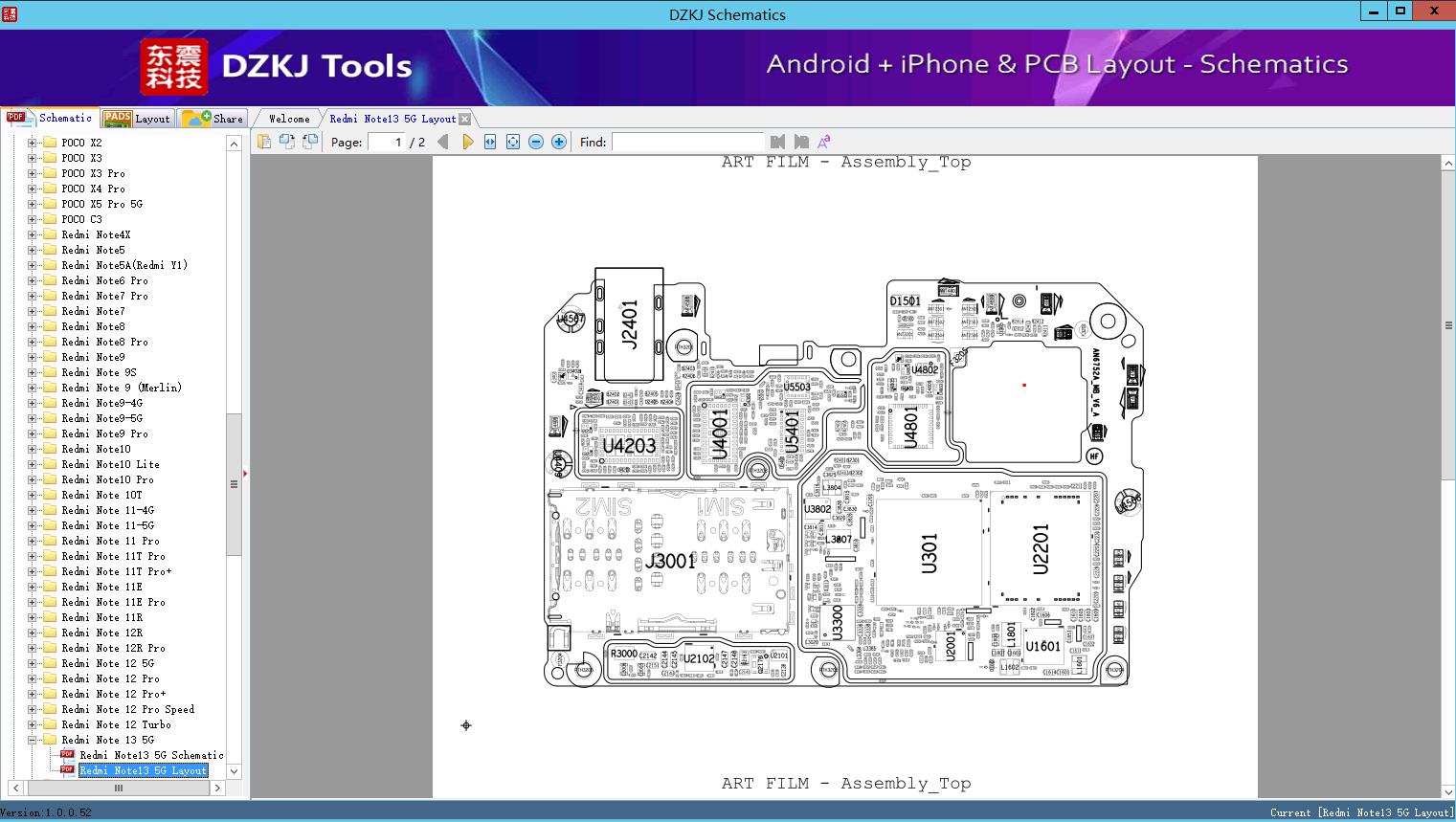Click the Redmi Note13 5G Layout PDF icon
Viewport: 1456px width, 822px height.
(x=67, y=770)
